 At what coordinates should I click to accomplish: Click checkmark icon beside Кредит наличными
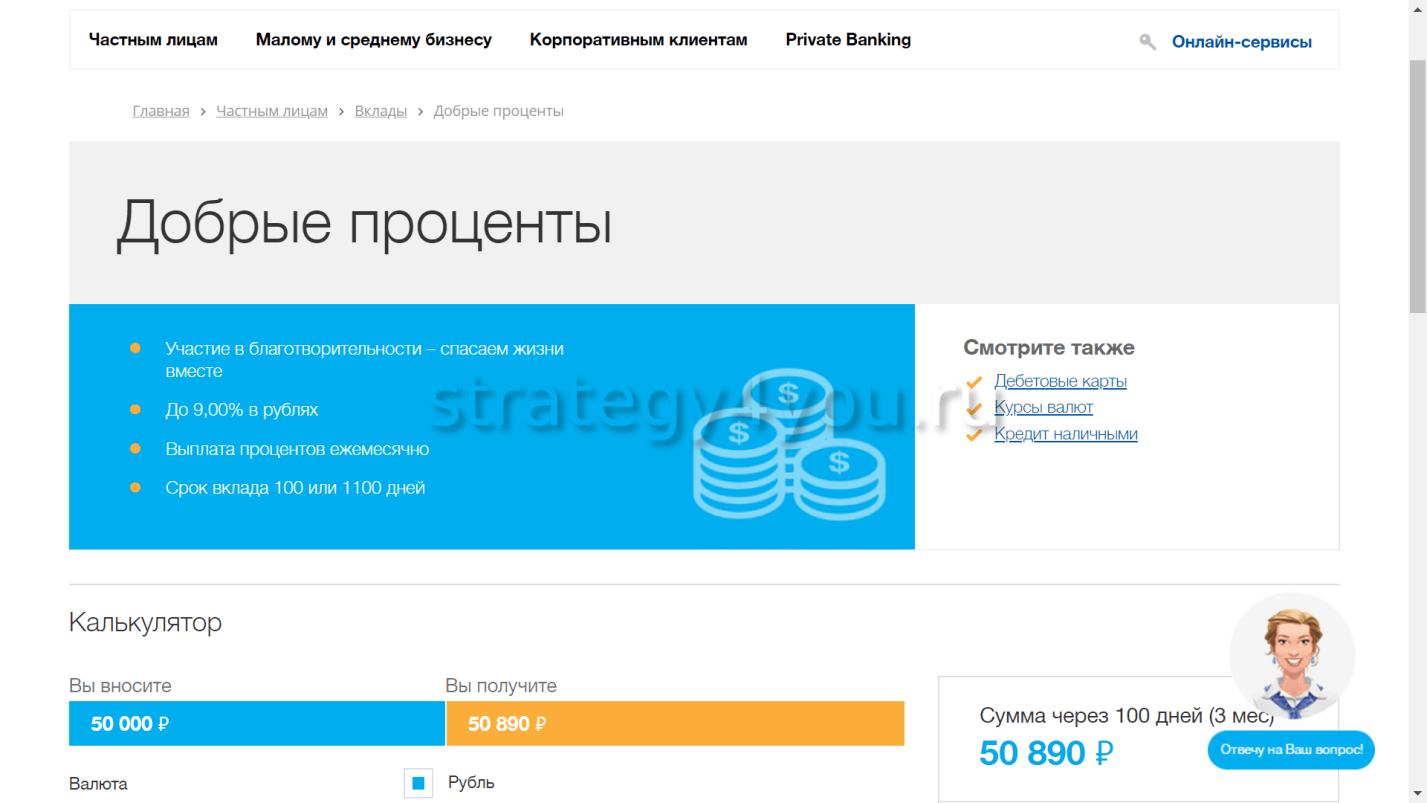(974, 435)
